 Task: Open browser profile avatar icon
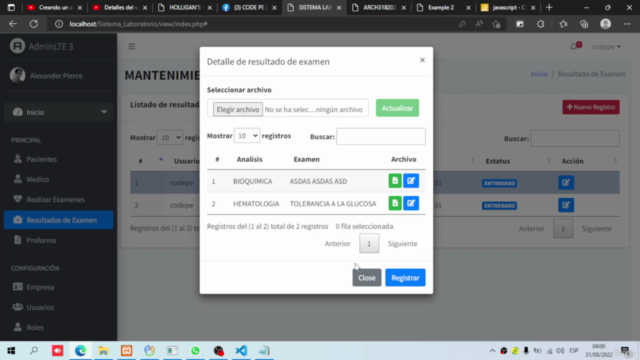tap(605, 24)
